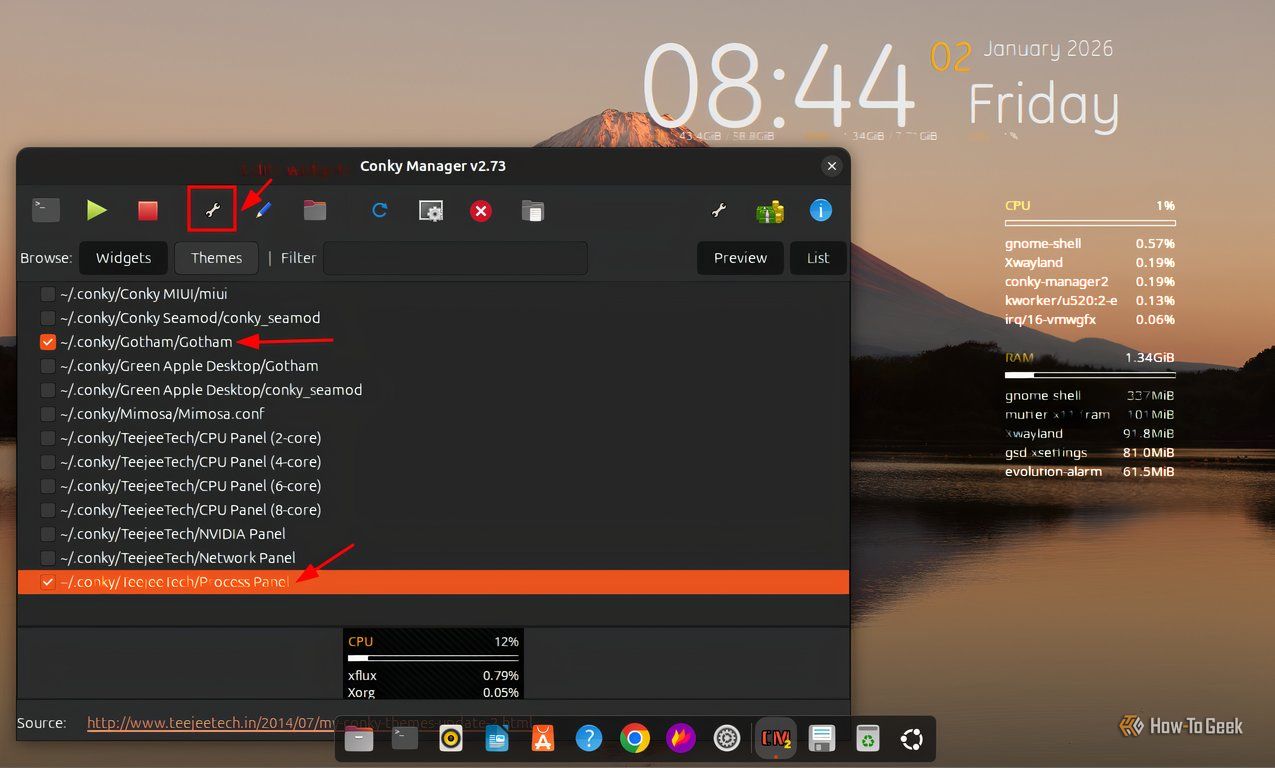Disable the TeejeeTech/Process Panel widget
Screen dimensions: 1275x768
pos(47,581)
